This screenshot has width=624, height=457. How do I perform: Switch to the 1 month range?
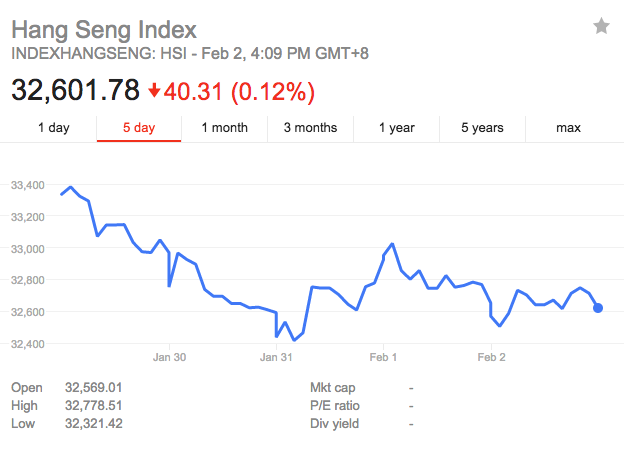point(224,128)
